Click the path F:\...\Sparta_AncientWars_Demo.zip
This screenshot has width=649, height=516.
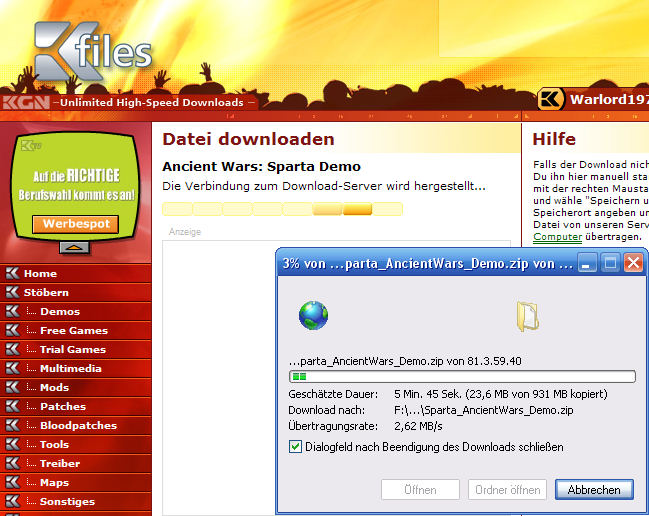(x=483, y=410)
